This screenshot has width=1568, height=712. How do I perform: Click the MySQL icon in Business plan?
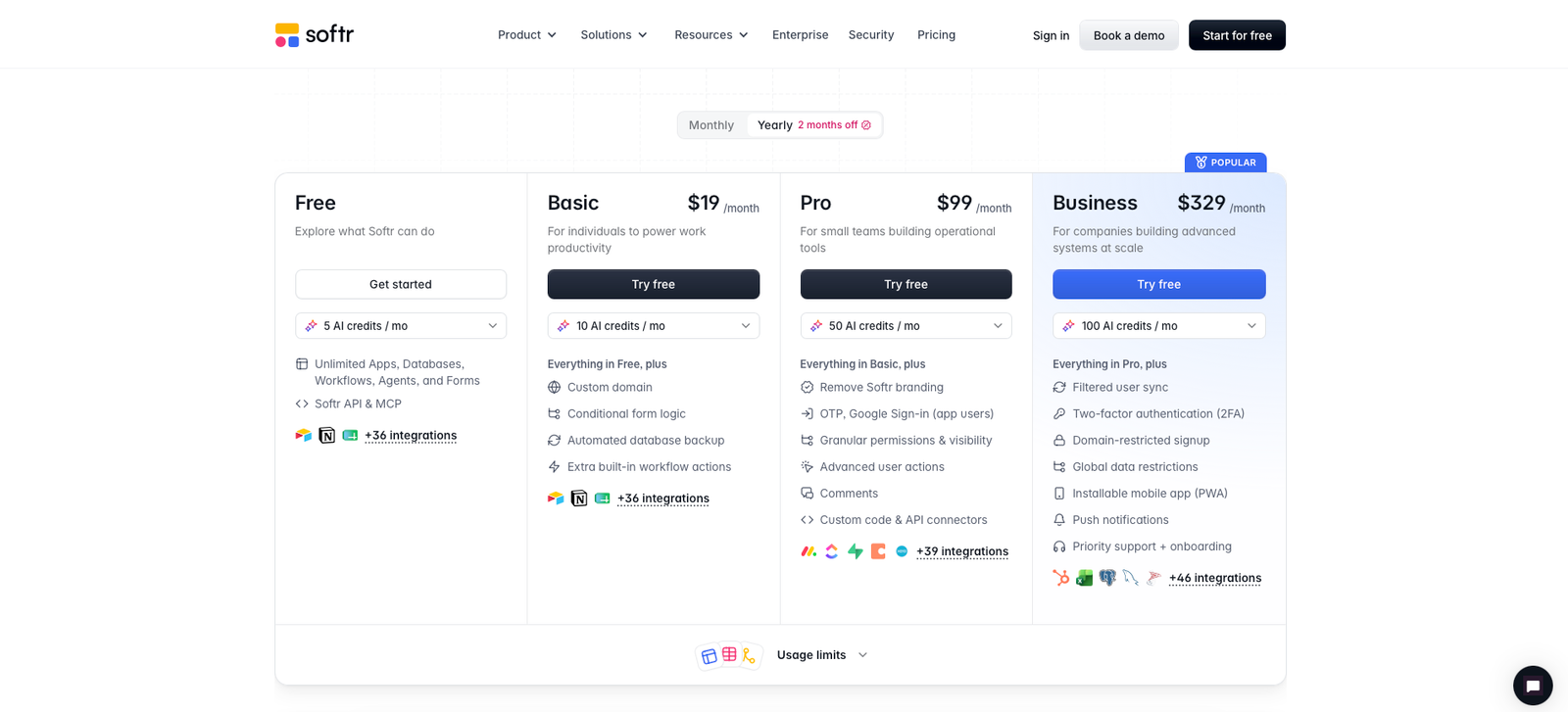1131,578
